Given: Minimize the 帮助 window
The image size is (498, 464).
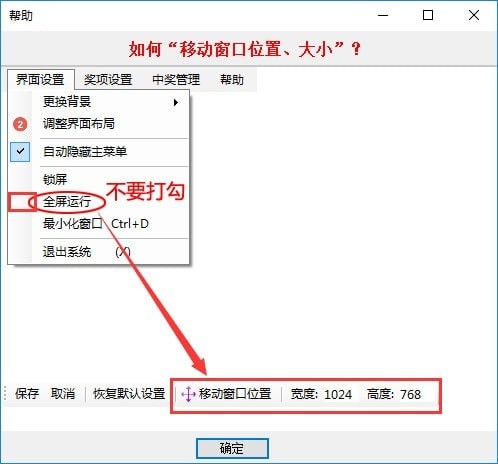Looking at the screenshot, I should [383, 15].
